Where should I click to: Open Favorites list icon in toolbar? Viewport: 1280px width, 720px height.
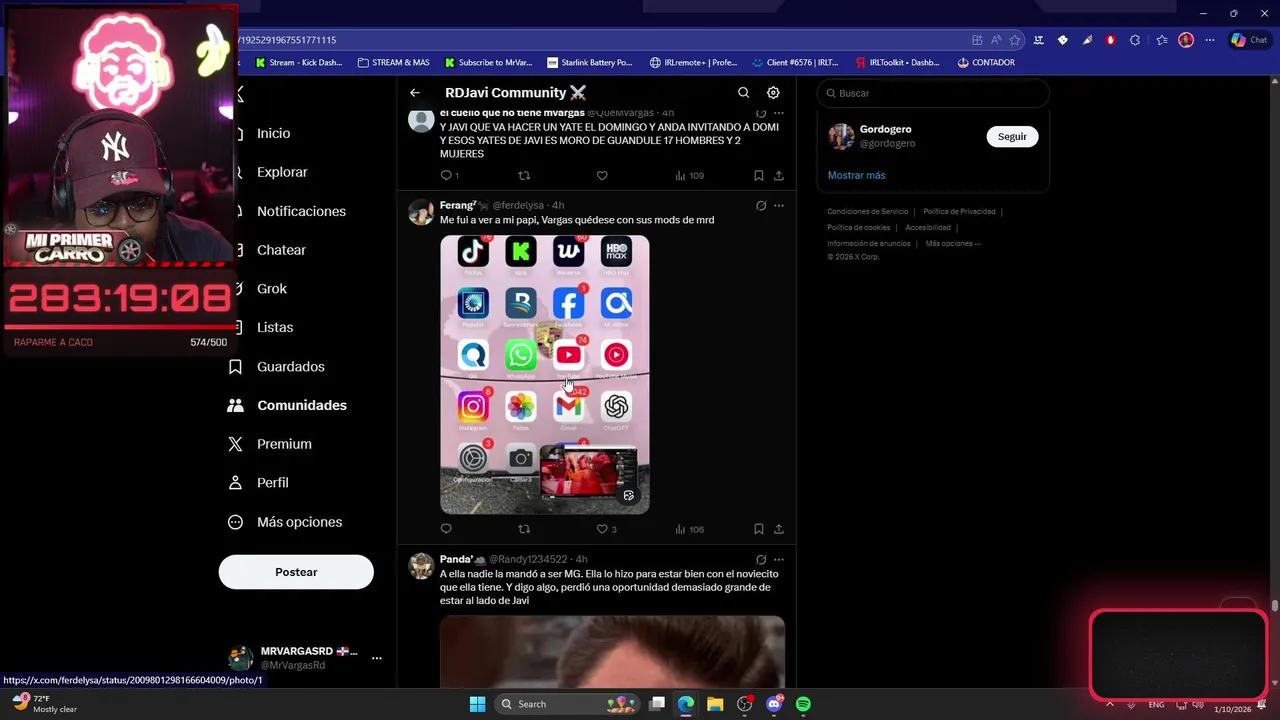(x=1161, y=40)
